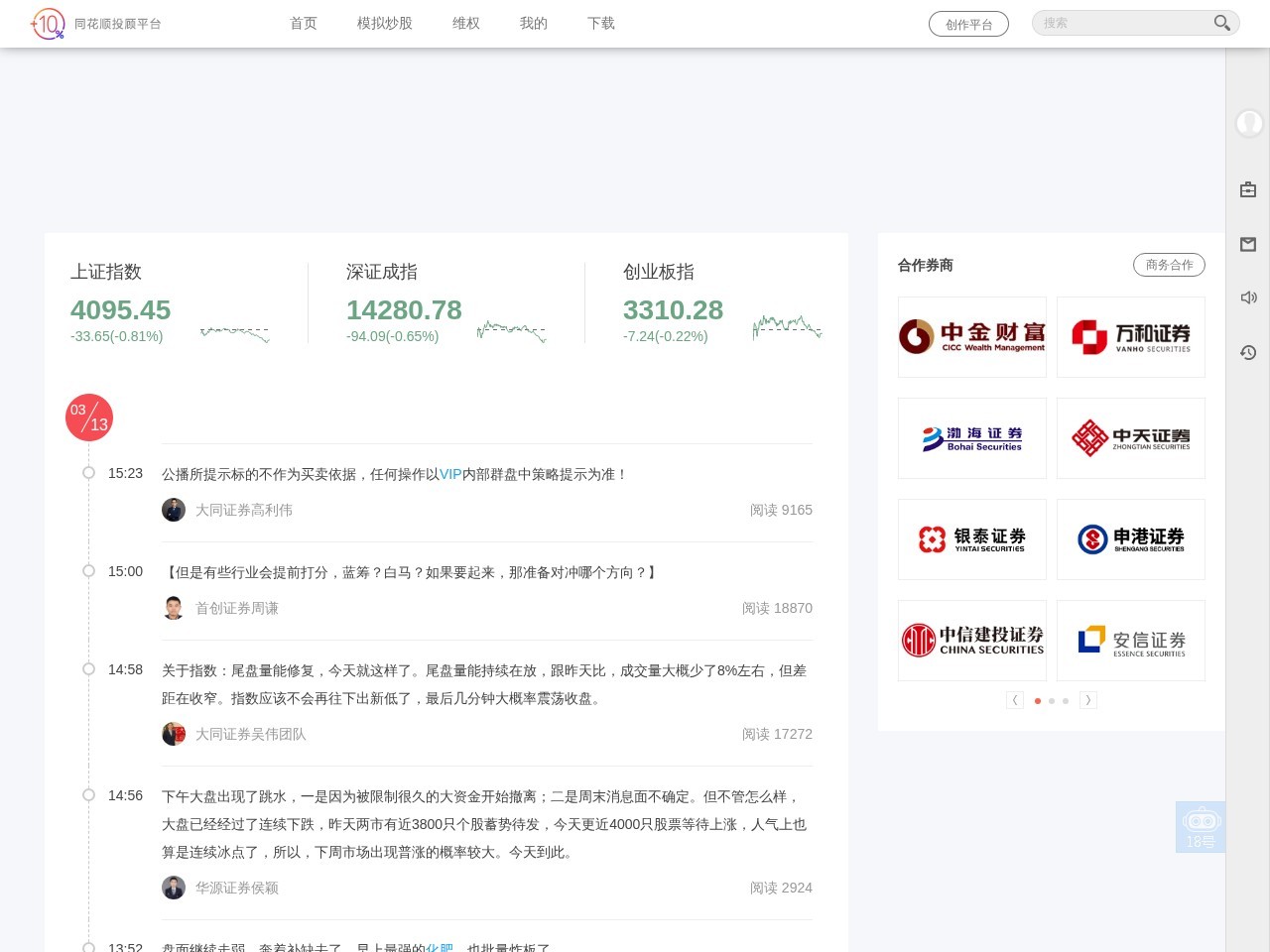Click the search input field

coord(1121,23)
